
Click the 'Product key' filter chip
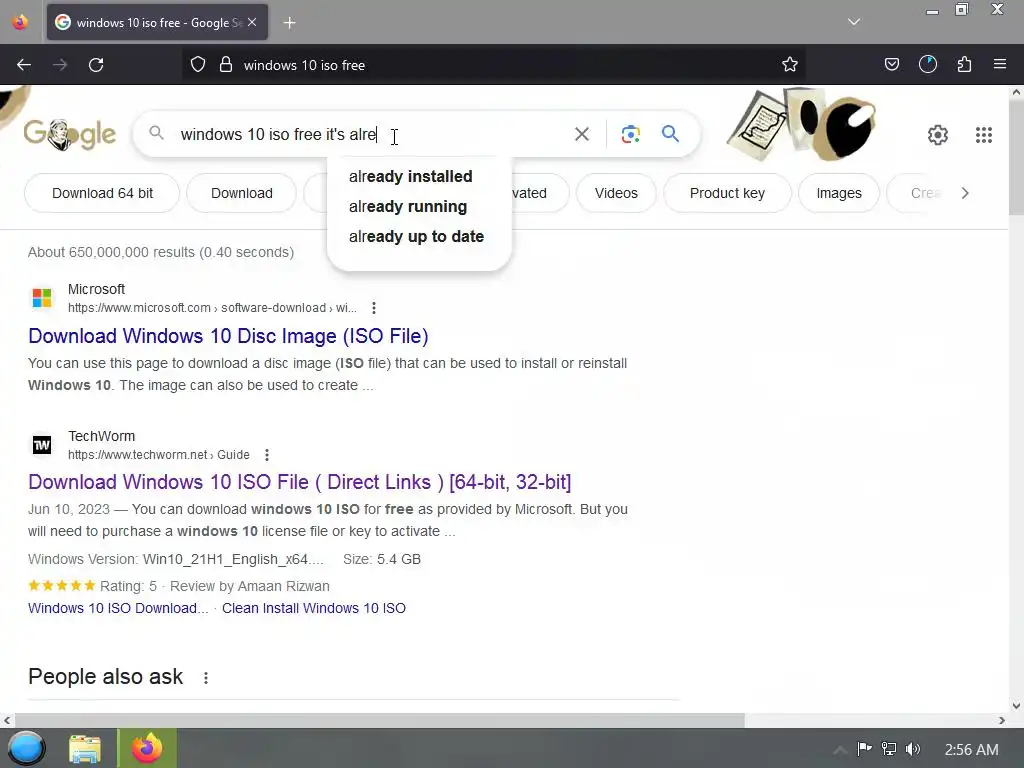click(727, 193)
